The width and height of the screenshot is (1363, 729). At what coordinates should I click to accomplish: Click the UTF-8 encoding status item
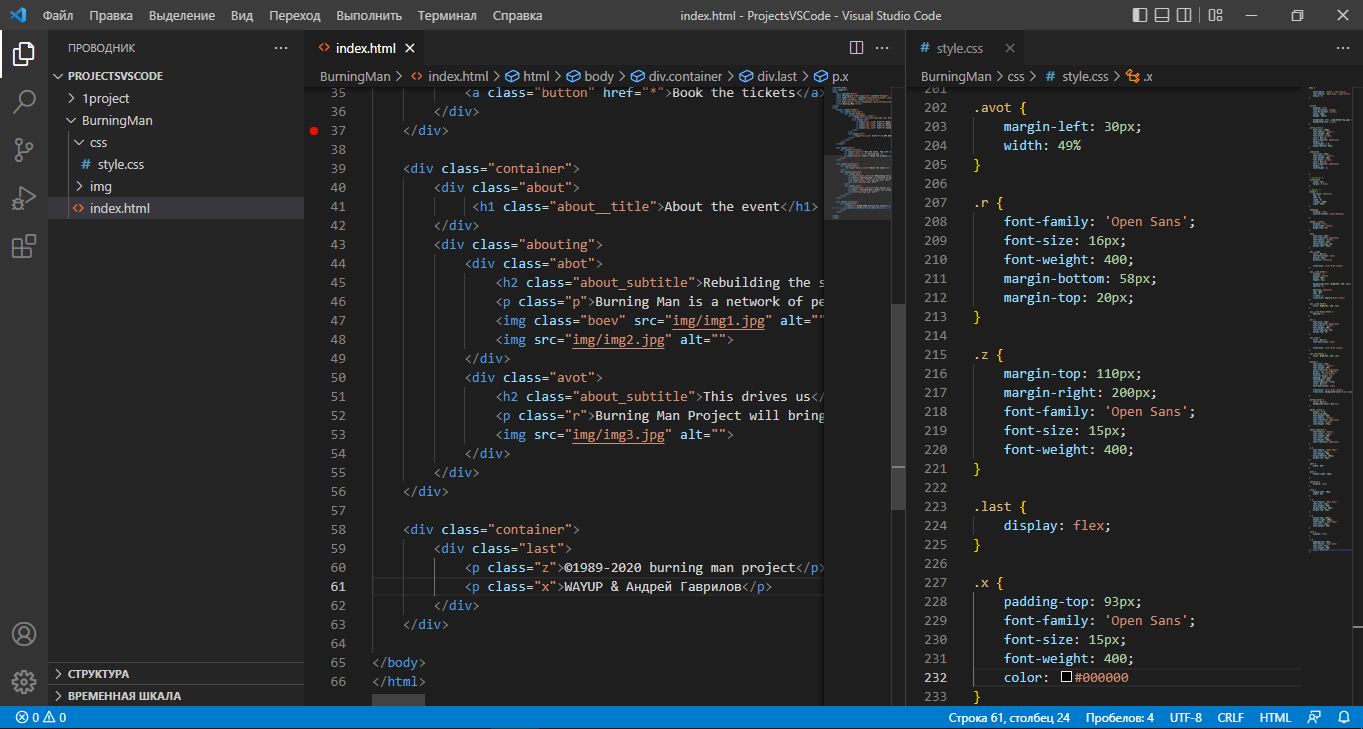pos(1185,718)
